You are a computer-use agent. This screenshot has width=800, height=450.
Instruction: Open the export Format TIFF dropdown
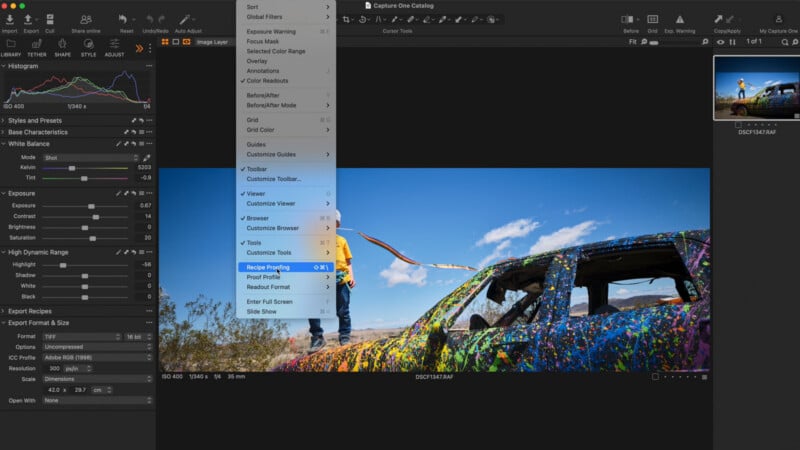coord(82,337)
